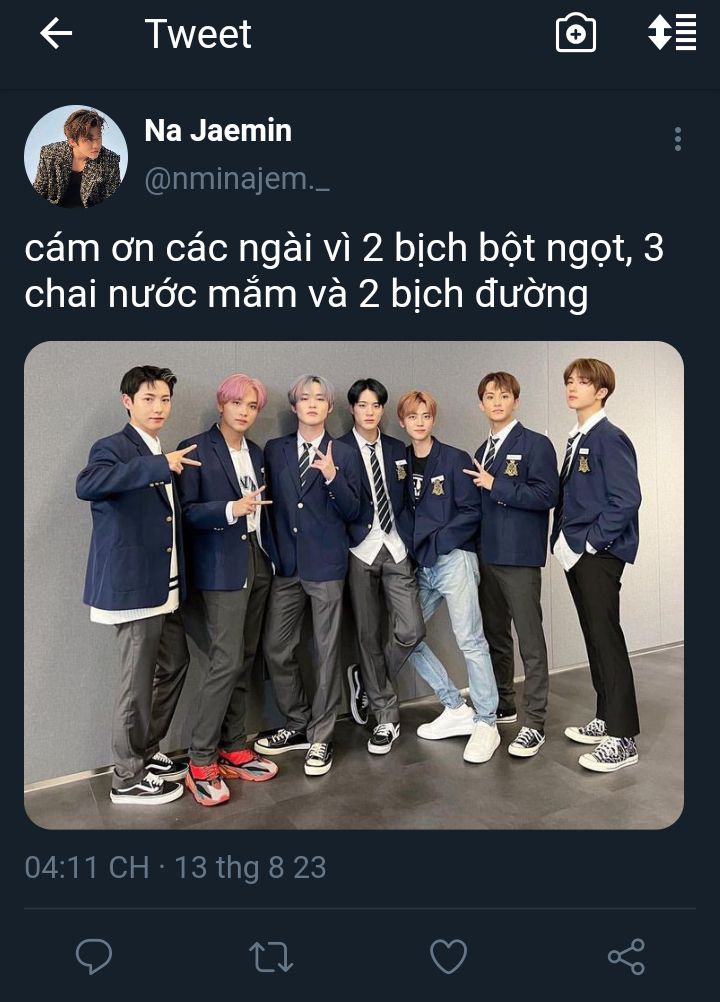Screen dimensions: 720x1002
Task: Share the tweet via the share icon
Action: 626,957
